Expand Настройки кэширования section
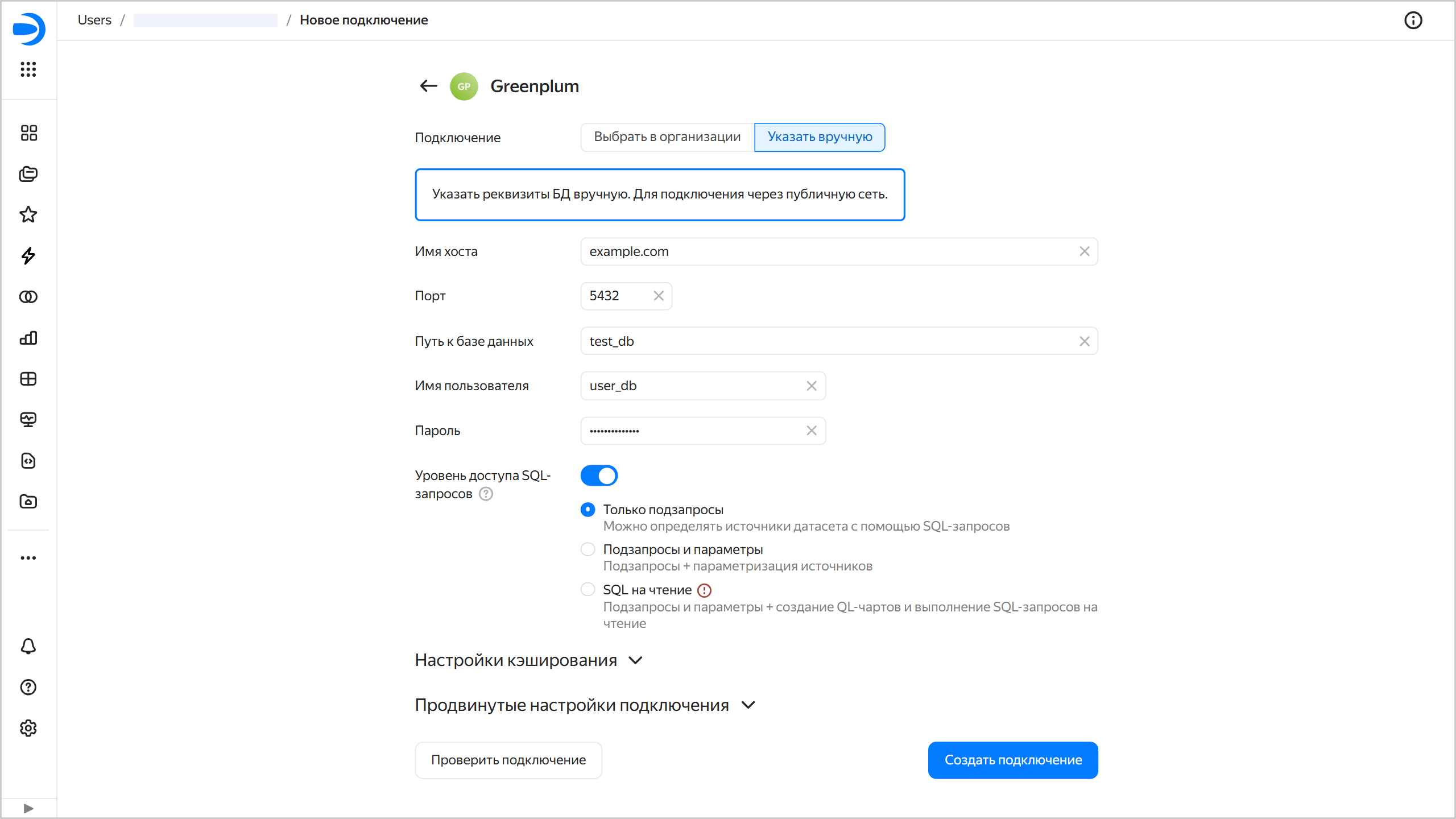This screenshot has height=819, width=1456. point(529,660)
